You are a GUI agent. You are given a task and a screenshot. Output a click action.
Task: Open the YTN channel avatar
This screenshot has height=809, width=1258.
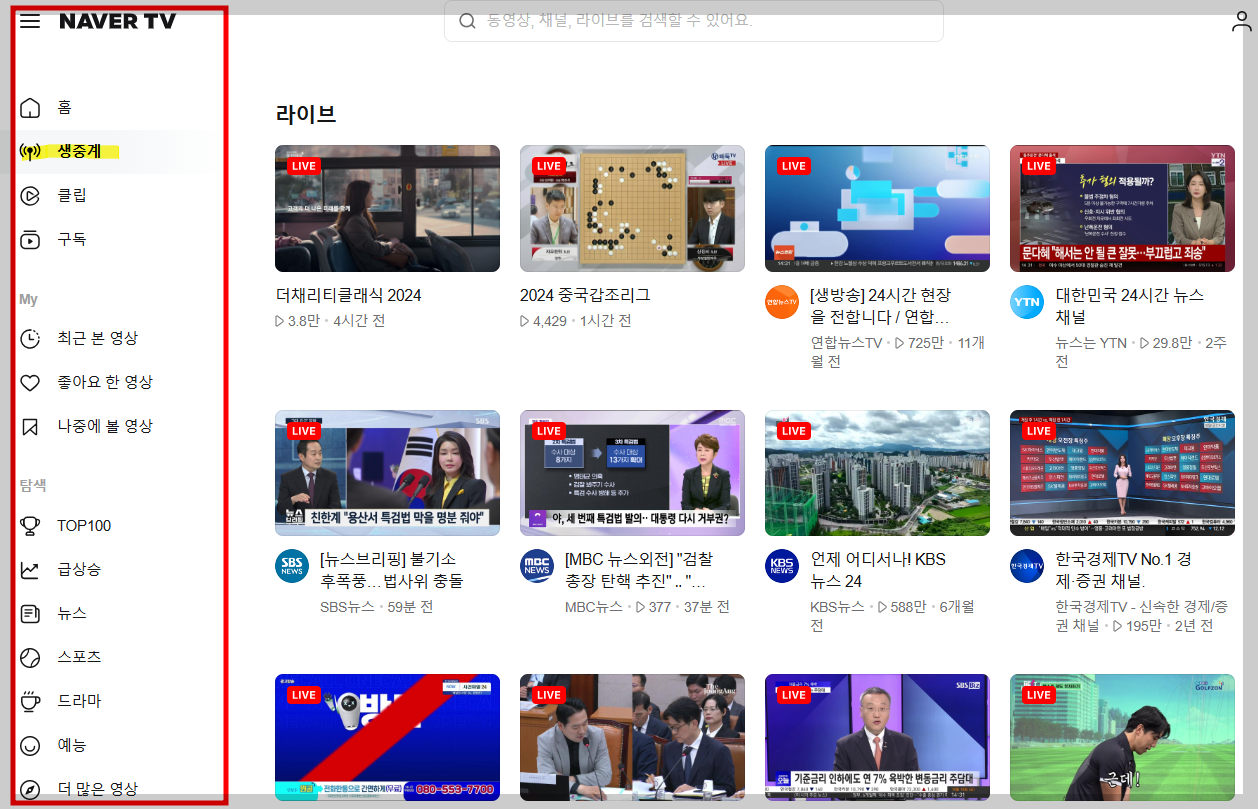click(x=1027, y=302)
